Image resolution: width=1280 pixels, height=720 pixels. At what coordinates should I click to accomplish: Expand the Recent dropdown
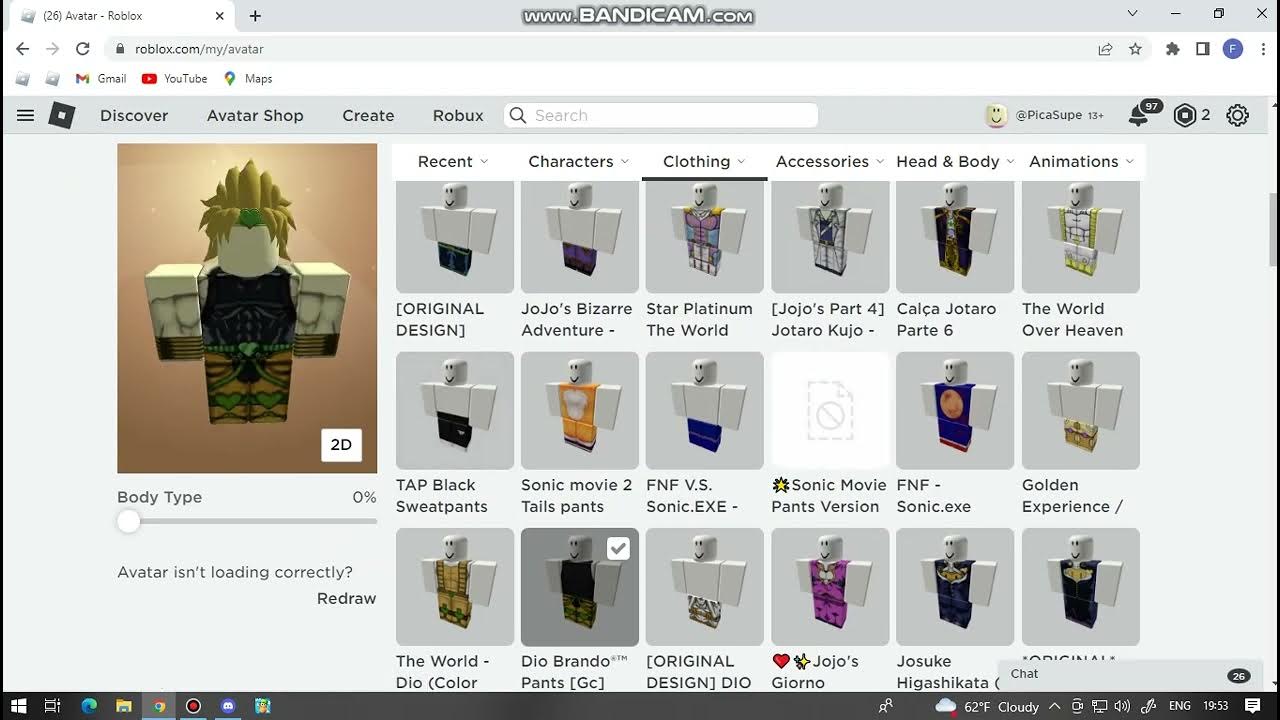coord(453,162)
